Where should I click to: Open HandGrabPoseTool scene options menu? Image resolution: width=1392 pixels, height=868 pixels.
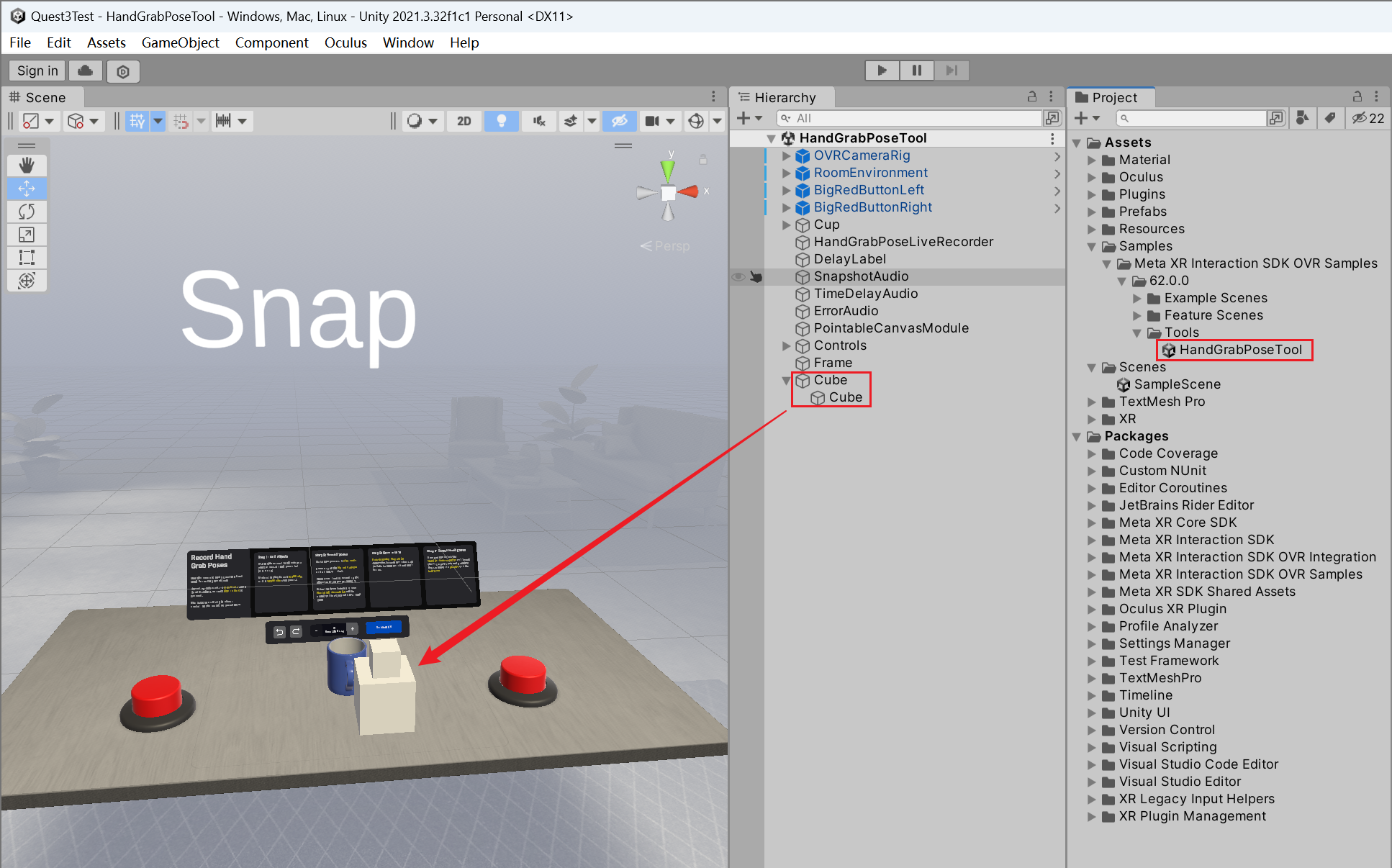click(1052, 138)
